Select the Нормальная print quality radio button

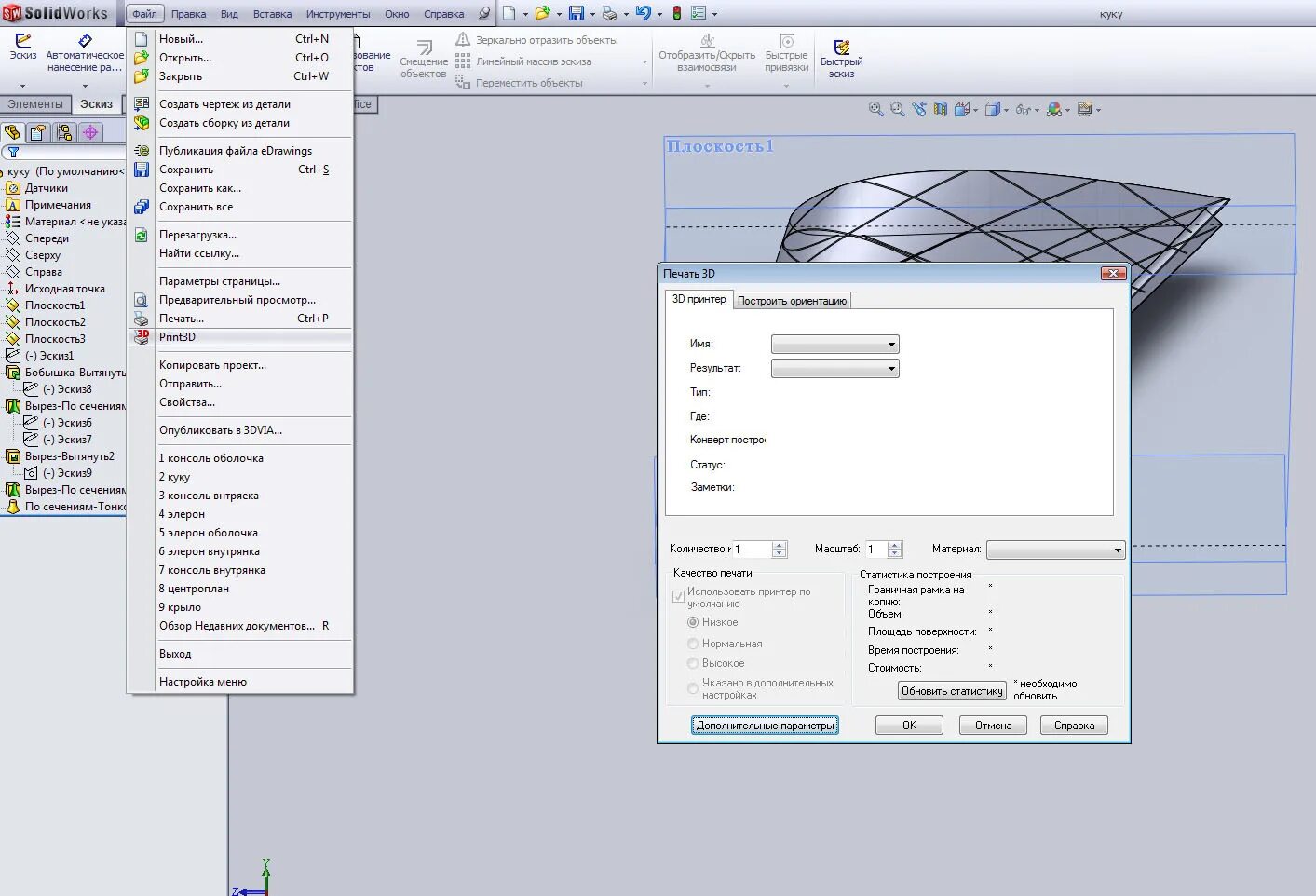(x=693, y=644)
